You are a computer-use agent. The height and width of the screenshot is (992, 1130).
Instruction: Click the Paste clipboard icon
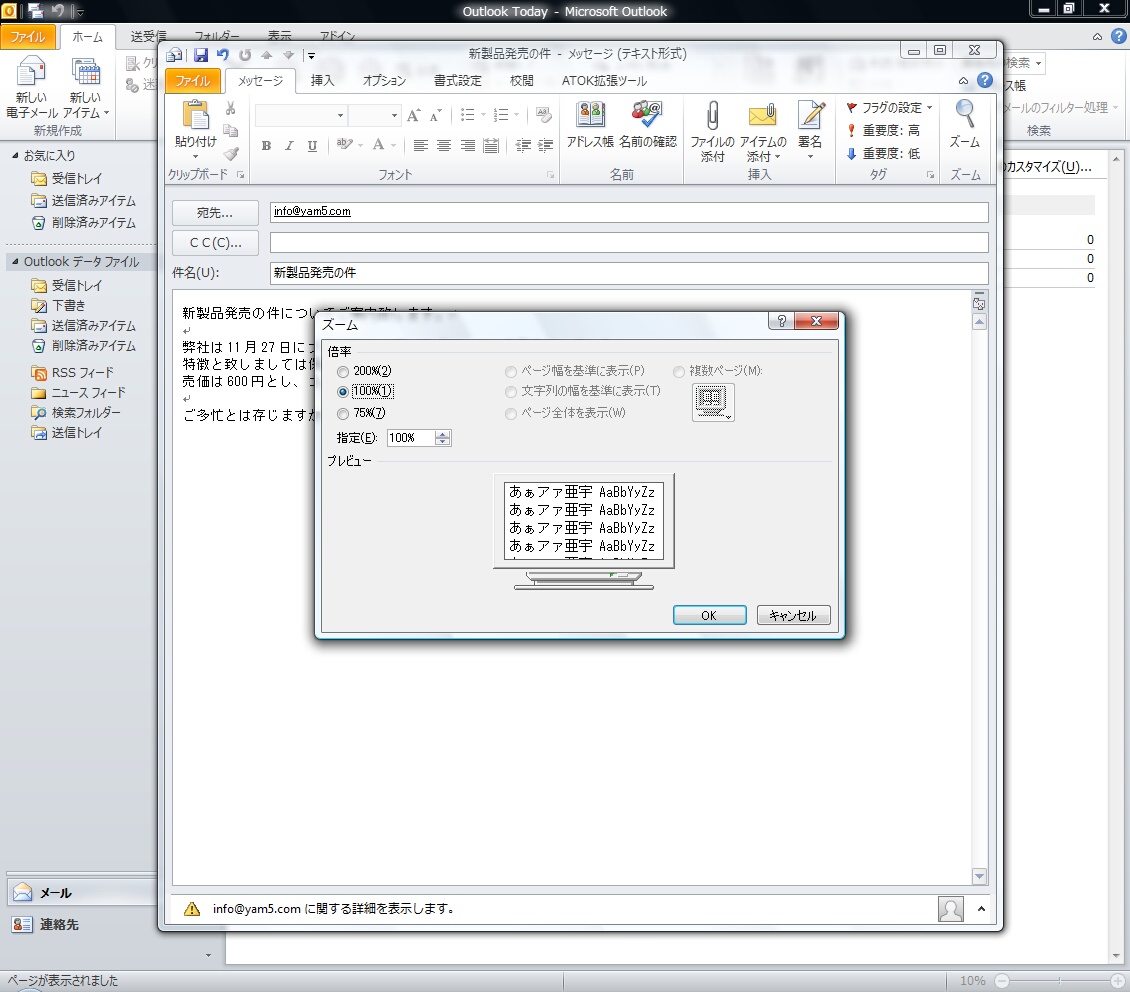point(195,115)
